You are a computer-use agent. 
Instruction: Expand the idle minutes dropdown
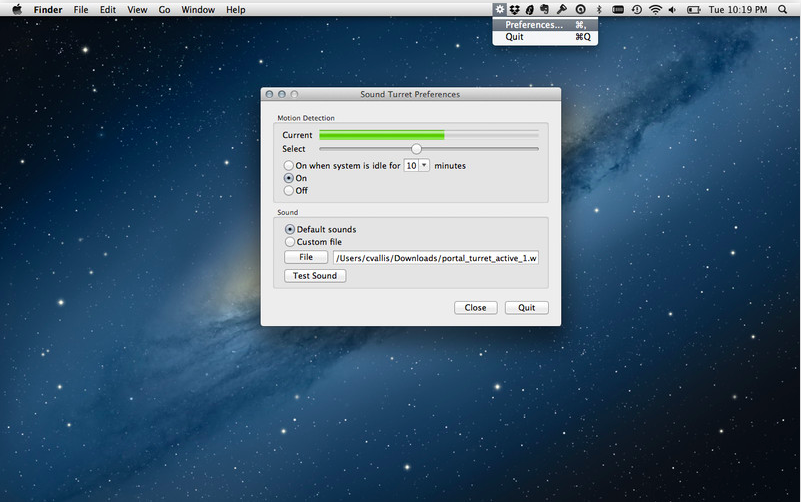tap(424, 165)
